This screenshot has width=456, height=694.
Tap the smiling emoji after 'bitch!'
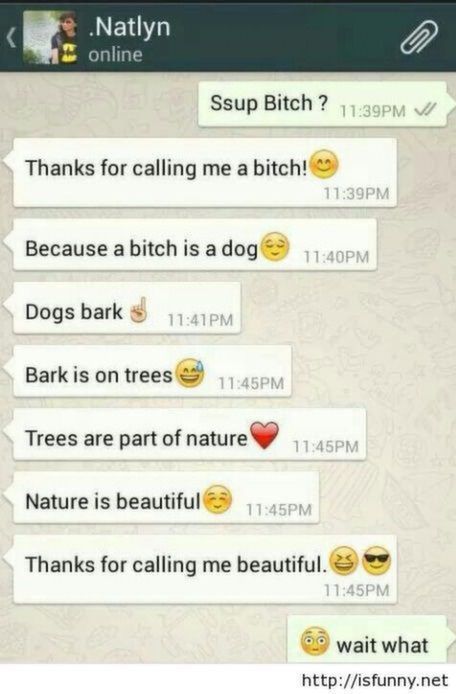324,164
